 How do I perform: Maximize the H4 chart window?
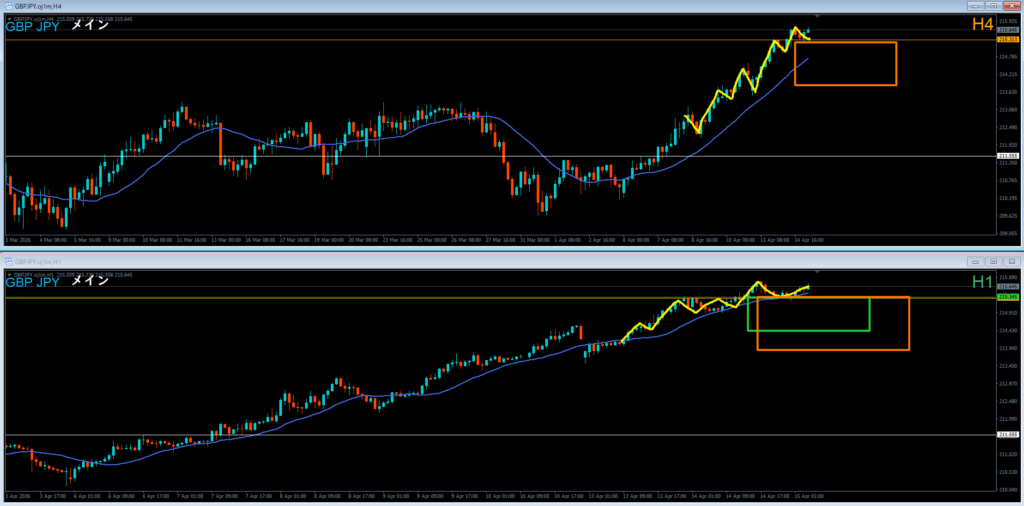991,6
